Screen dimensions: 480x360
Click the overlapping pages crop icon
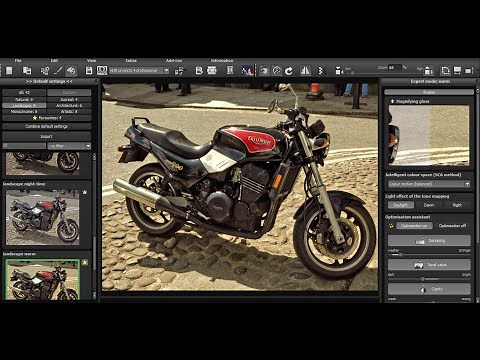coord(445,70)
